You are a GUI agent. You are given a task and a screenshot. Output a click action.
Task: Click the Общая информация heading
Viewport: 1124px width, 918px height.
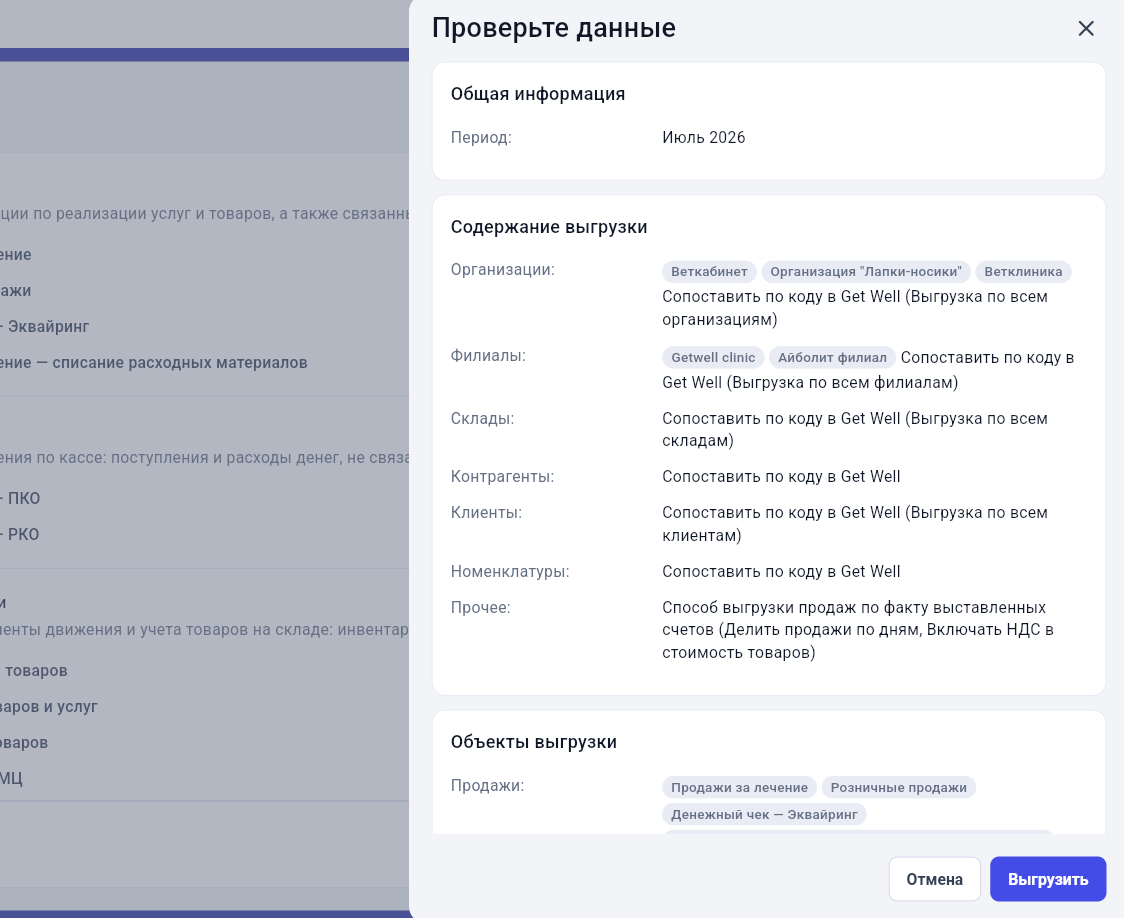538,94
